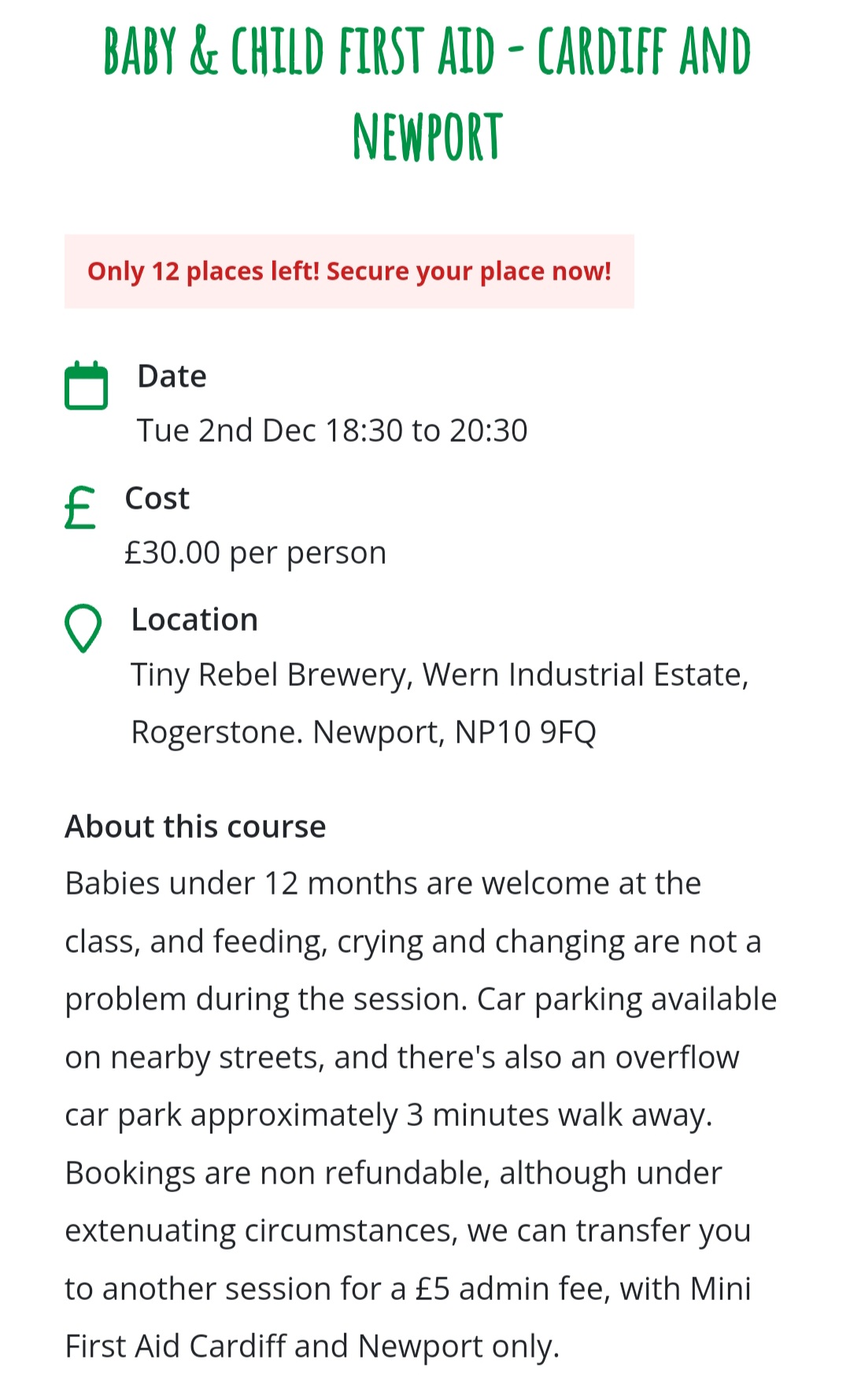The width and height of the screenshot is (850, 1400).
Task: Click the green pound sign icon
Action: tap(80, 508)
